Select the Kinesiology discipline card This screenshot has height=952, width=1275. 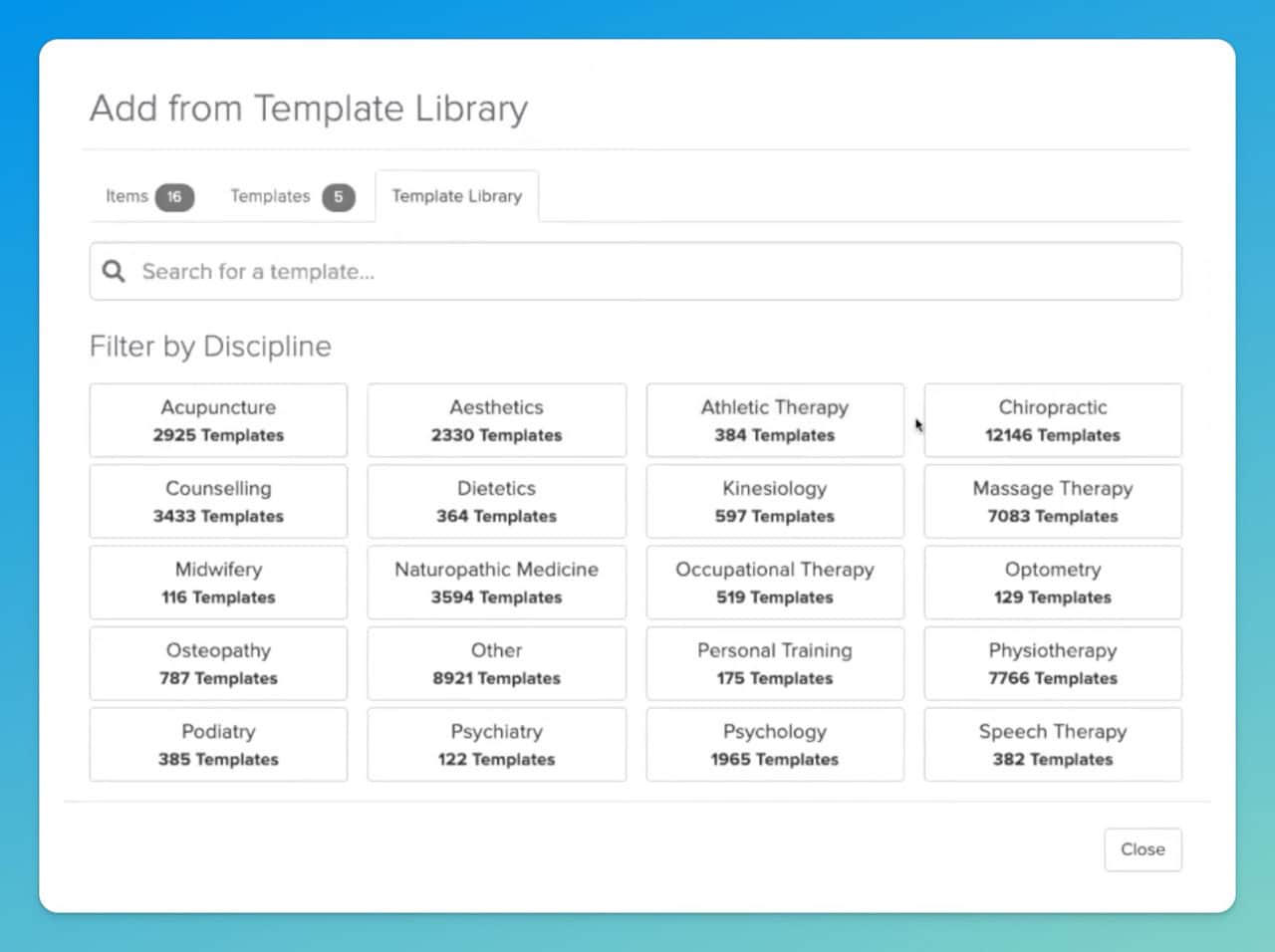(774, 501)
